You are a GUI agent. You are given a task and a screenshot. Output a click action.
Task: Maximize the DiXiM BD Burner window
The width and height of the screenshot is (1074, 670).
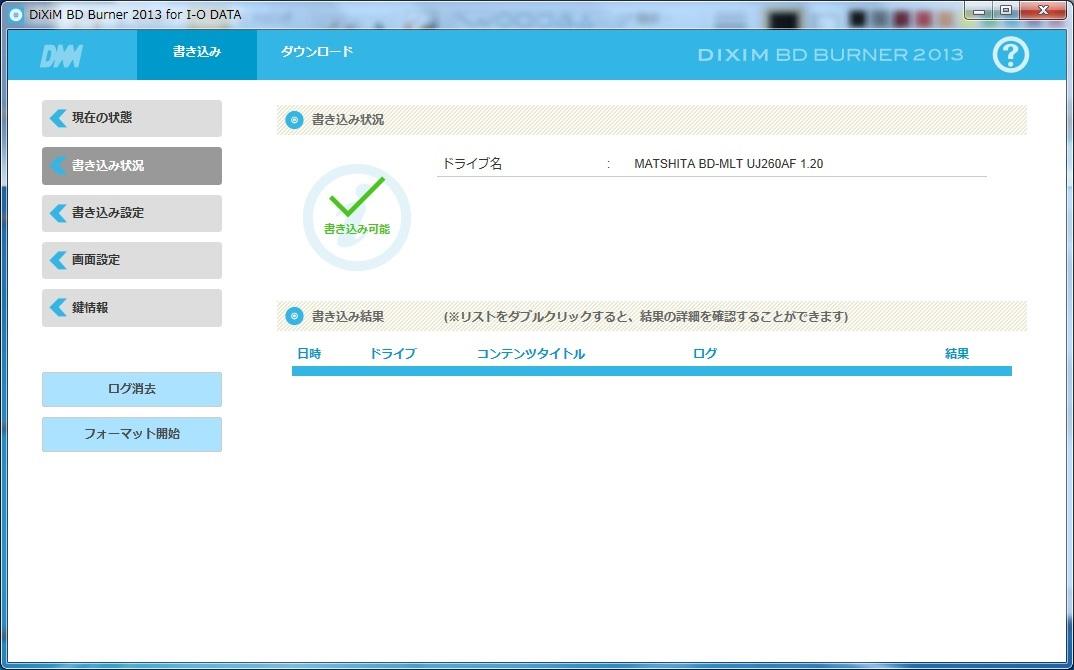[x=1006, y=10]
